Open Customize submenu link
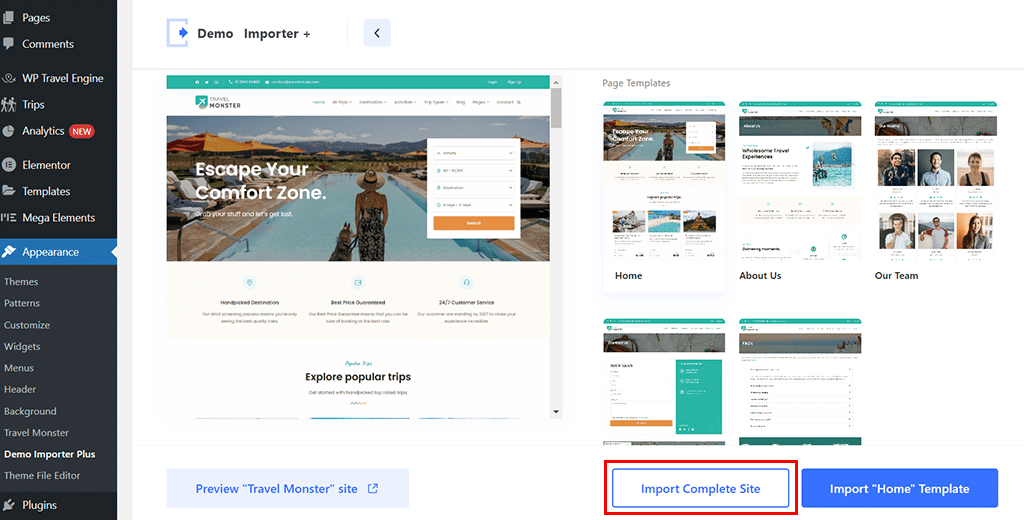Image resolution: width=1024 pixels, height=520 pixels. pos(27,325)
